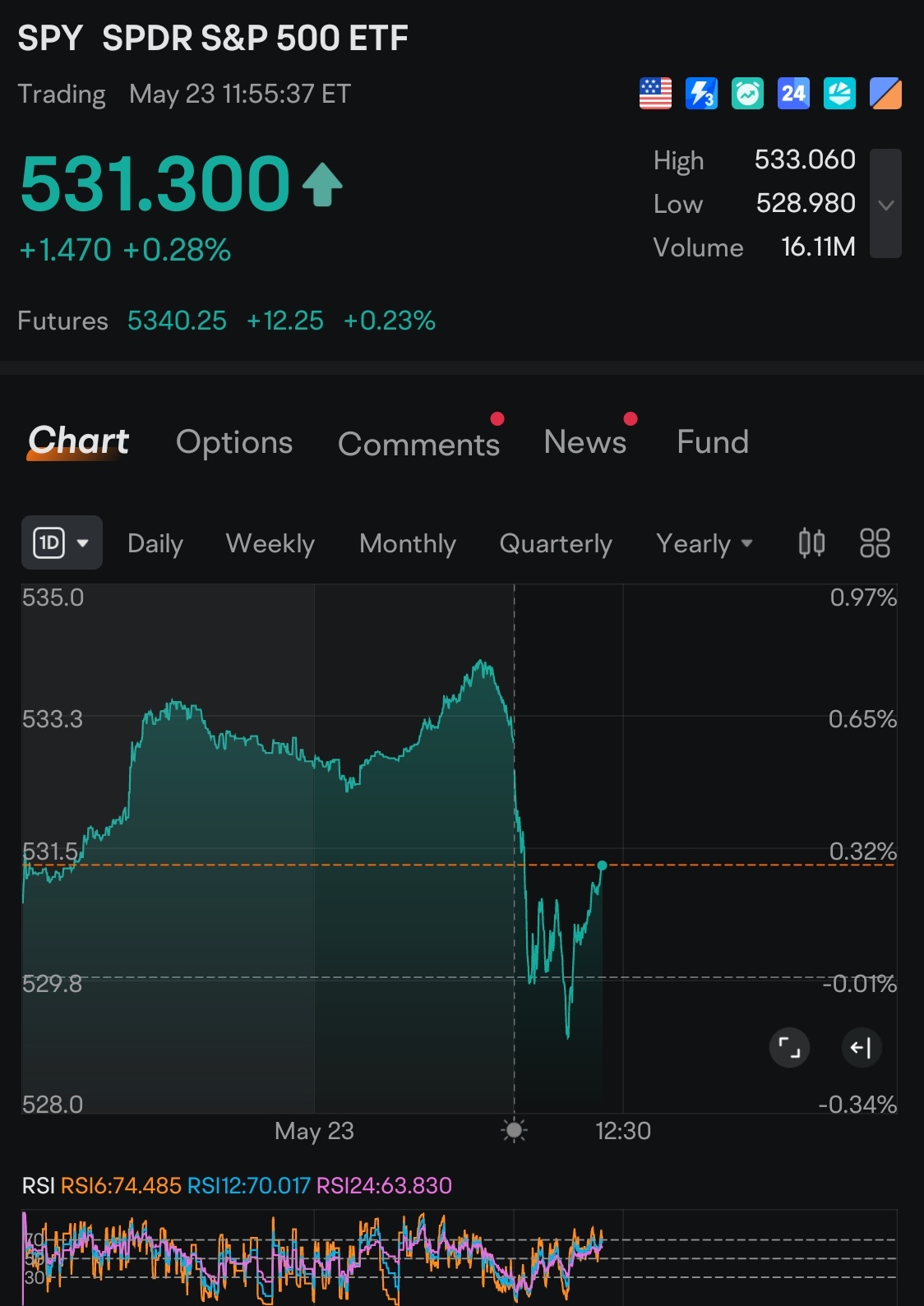Tap the current price 531.300
The image size is (924, 1306).
click(155, 183)
